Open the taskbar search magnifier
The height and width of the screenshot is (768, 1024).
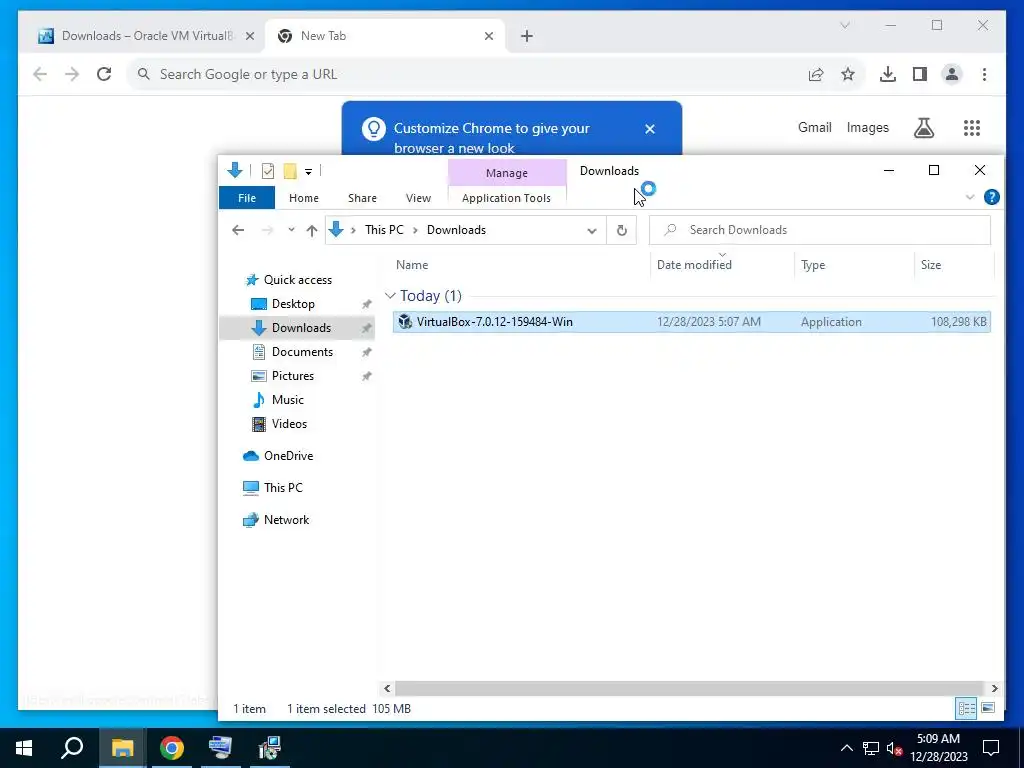(x=72, y=748)
